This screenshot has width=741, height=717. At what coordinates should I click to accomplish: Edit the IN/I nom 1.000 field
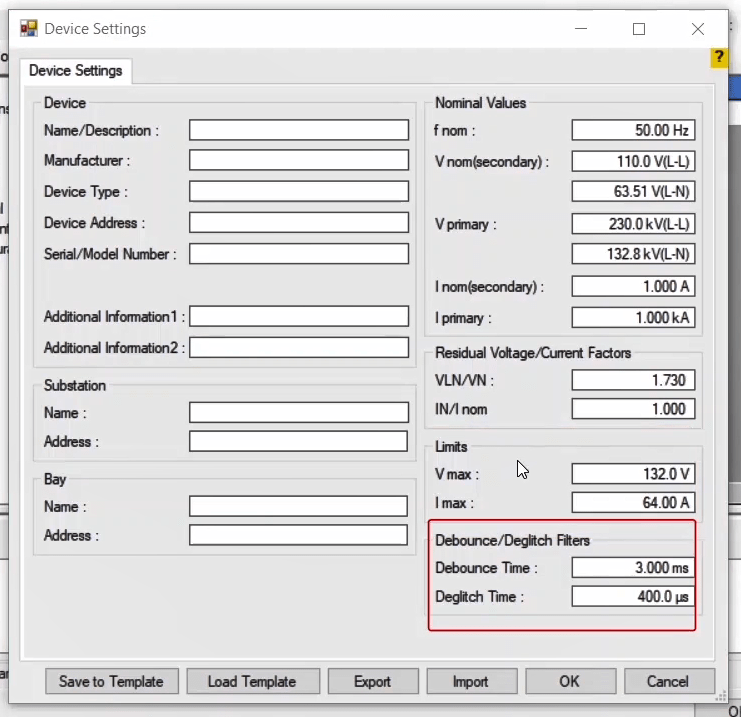tap(633, 409)
